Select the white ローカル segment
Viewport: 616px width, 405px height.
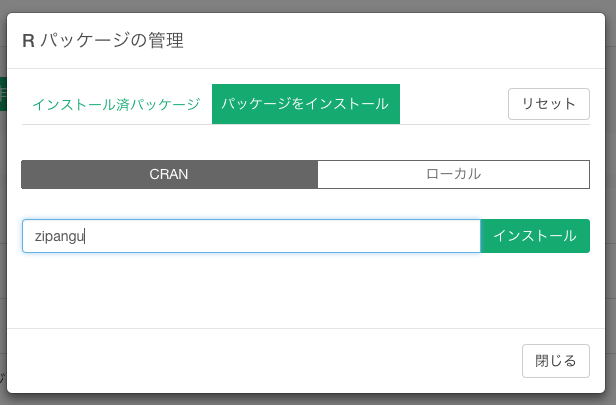pyautogui.click(x=453, y=174)
